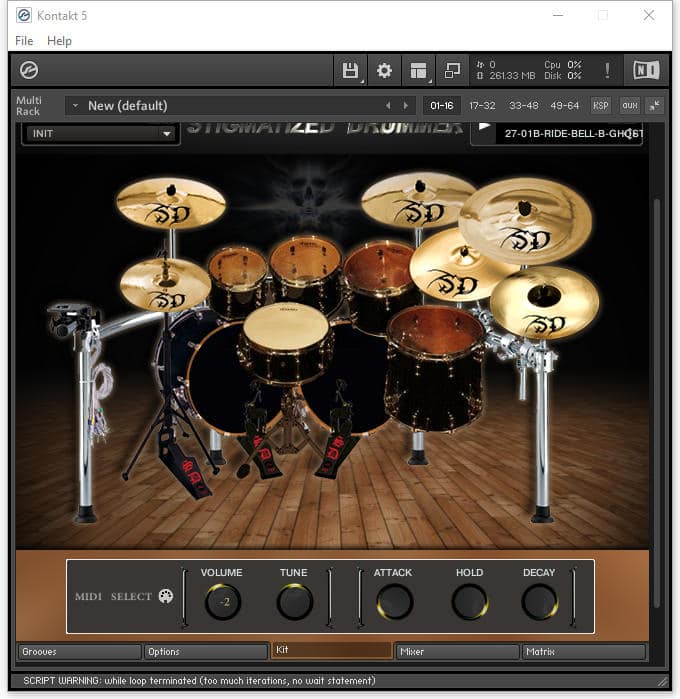Click the large floor tom
Screen dimensions: 680x699
(435, 368)
